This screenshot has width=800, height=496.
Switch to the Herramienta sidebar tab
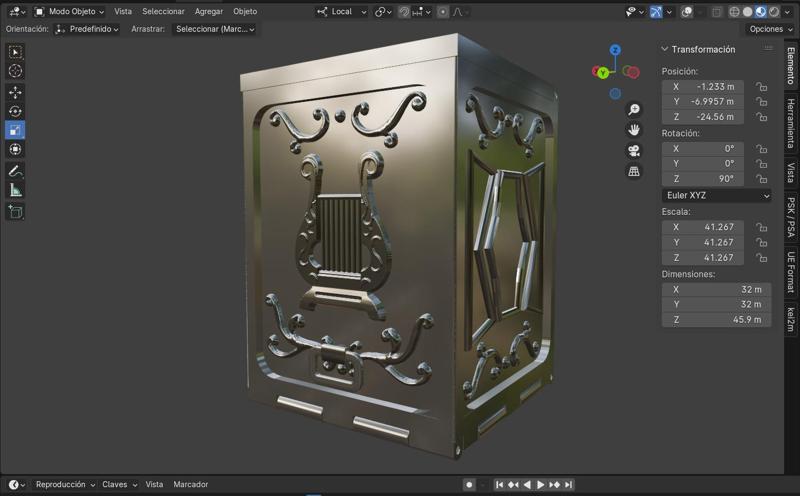coord(790,123)
